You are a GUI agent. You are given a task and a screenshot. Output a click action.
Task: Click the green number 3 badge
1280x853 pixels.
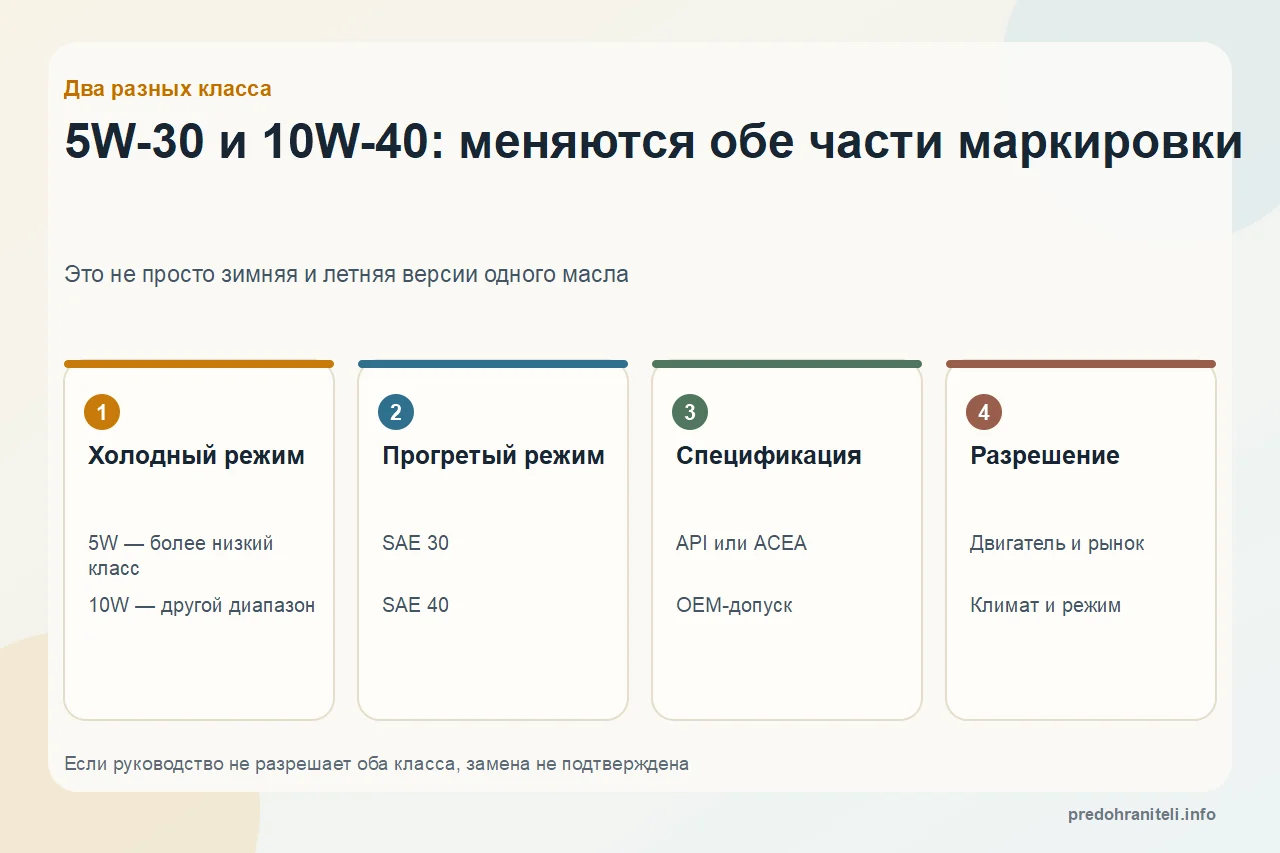690,412
